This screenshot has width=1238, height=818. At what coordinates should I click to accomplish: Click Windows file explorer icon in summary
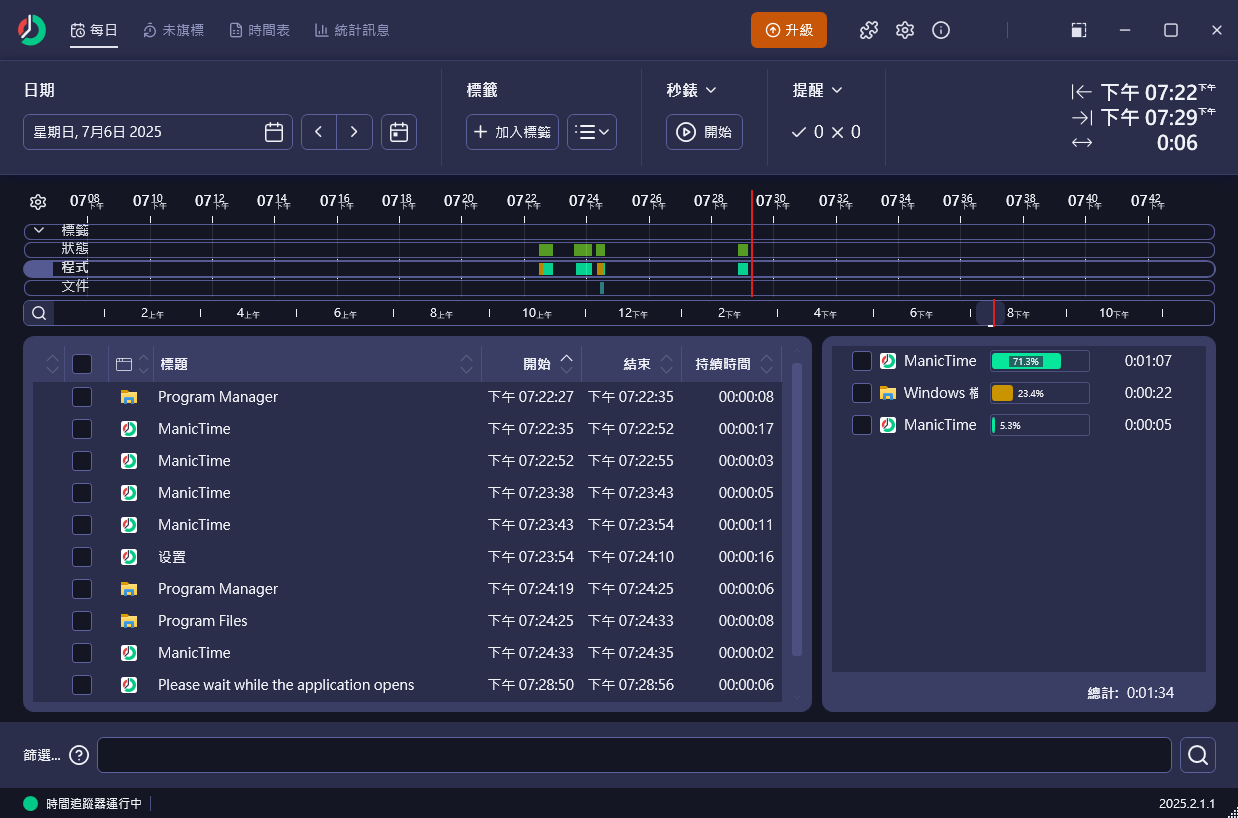tap(888, 393)
